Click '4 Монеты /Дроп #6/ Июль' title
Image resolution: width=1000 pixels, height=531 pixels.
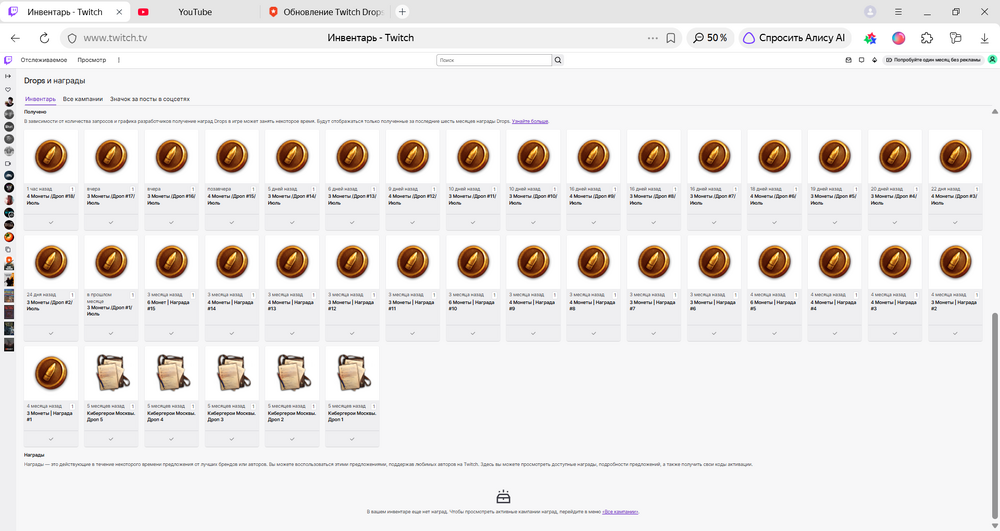[x=773, y=200]
